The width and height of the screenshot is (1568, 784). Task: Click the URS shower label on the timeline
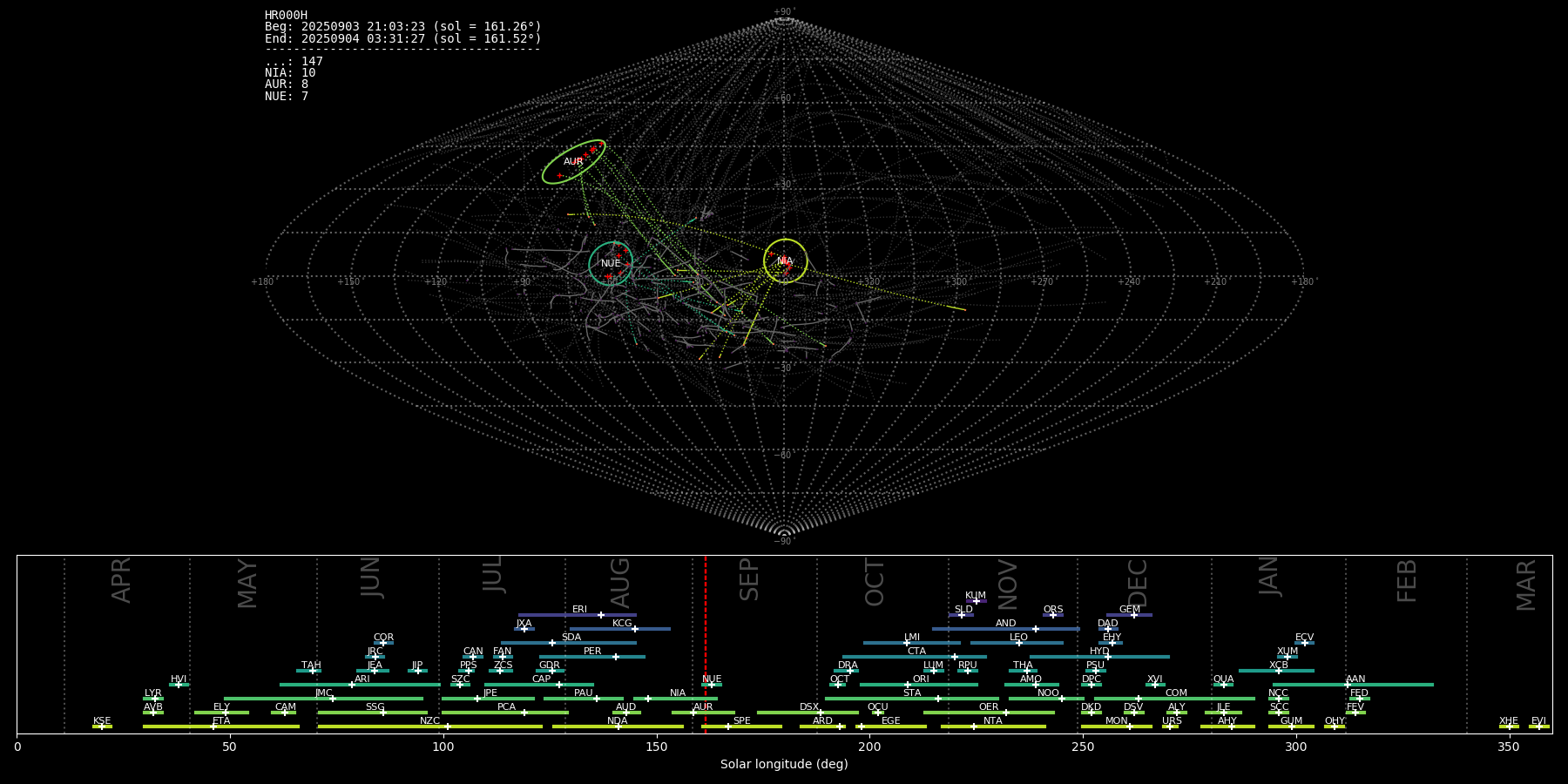[1172, 721]
